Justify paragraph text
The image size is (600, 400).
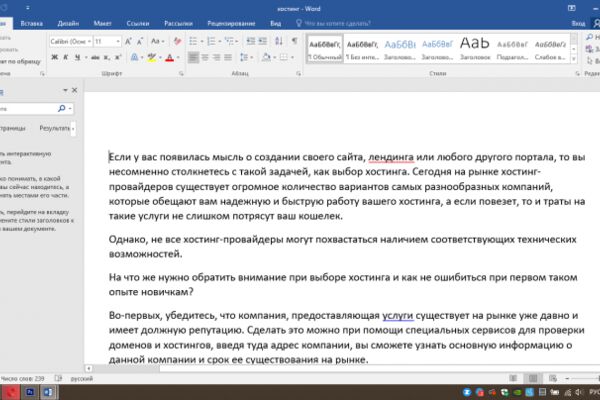click(x=228, y=57)
